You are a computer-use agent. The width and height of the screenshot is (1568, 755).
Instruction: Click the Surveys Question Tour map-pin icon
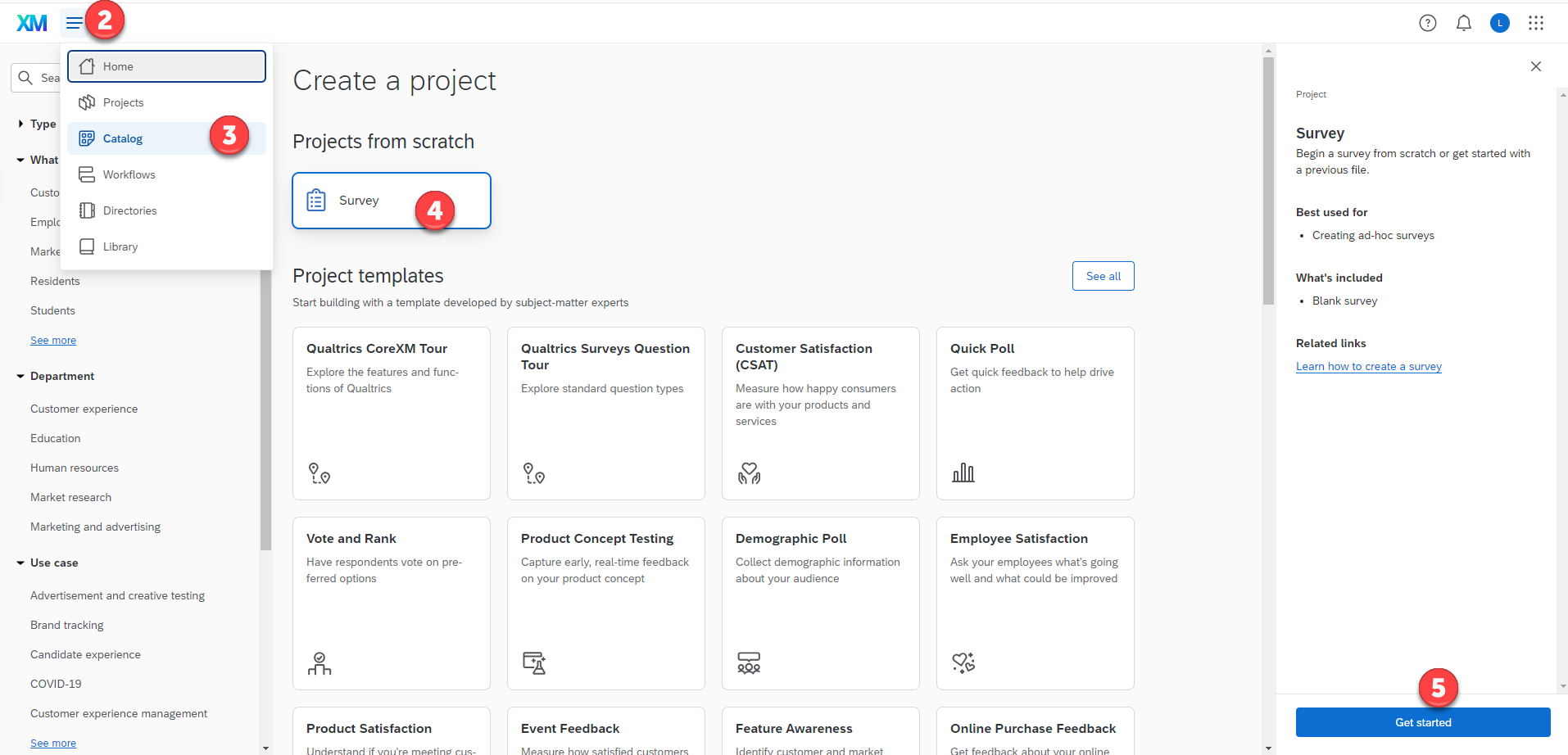pyautogui.click(x=533, y=473)
